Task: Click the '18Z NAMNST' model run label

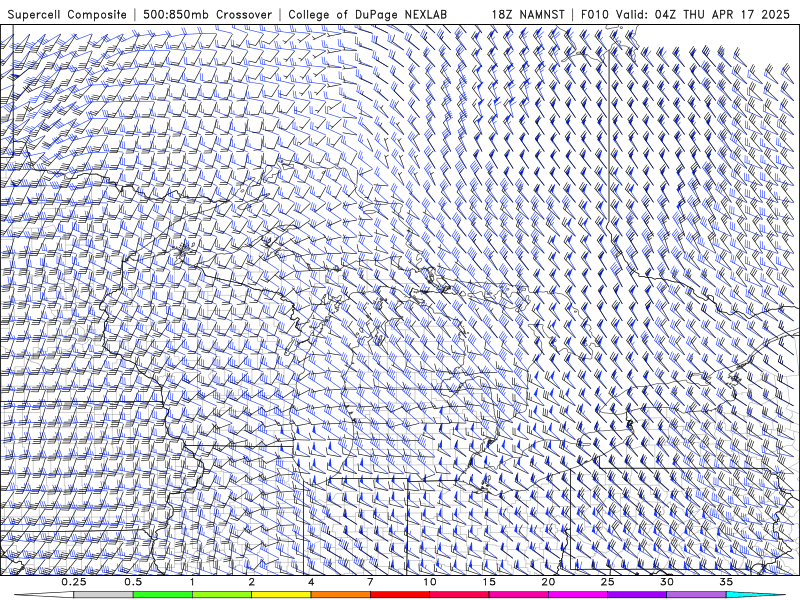Action: click(x=528, y=14)
